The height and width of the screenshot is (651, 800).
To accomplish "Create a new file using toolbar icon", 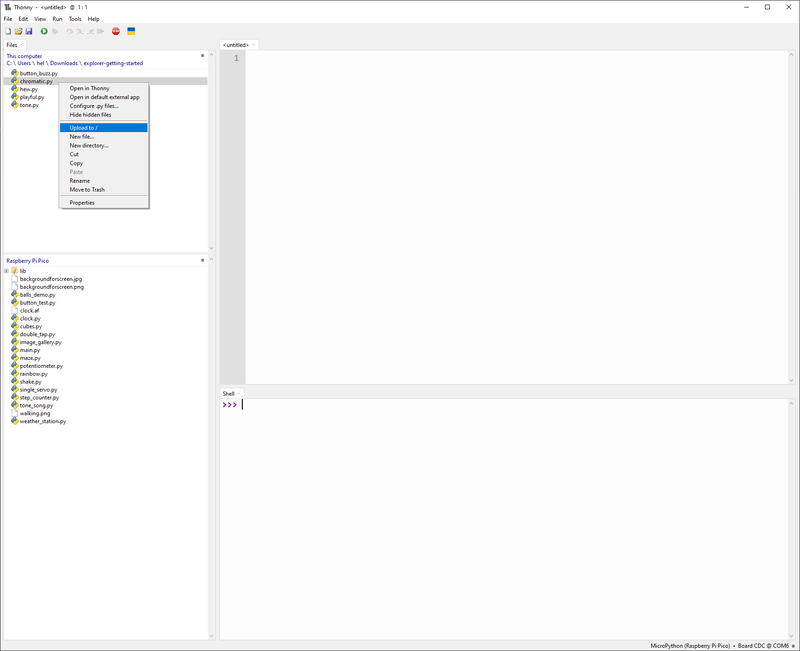I will pos(9,31).
